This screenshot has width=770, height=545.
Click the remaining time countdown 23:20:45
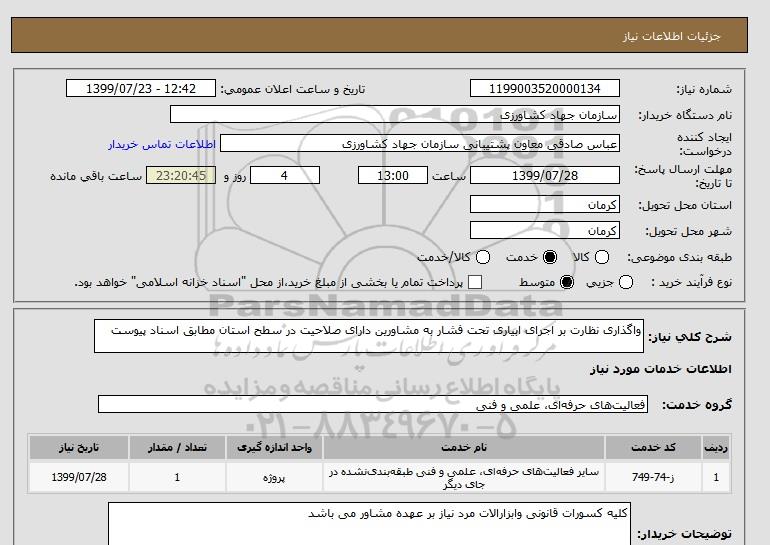181,176
